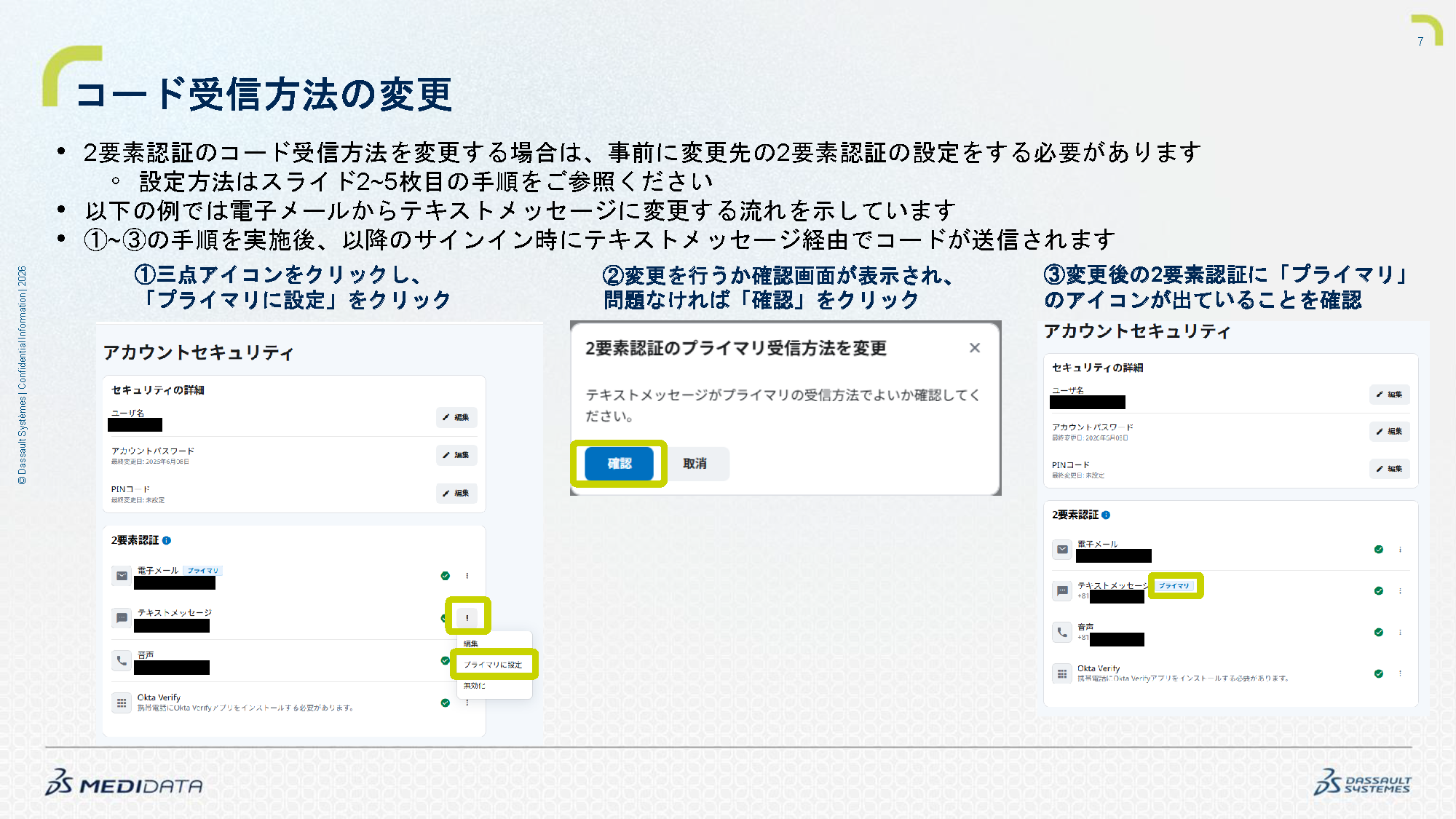Click the Okta Verify grid icon in step ① screenshot
Image resolution: width=1456 pixels, height=819 pixels.
pyautogui.click(x=122, y=703)
